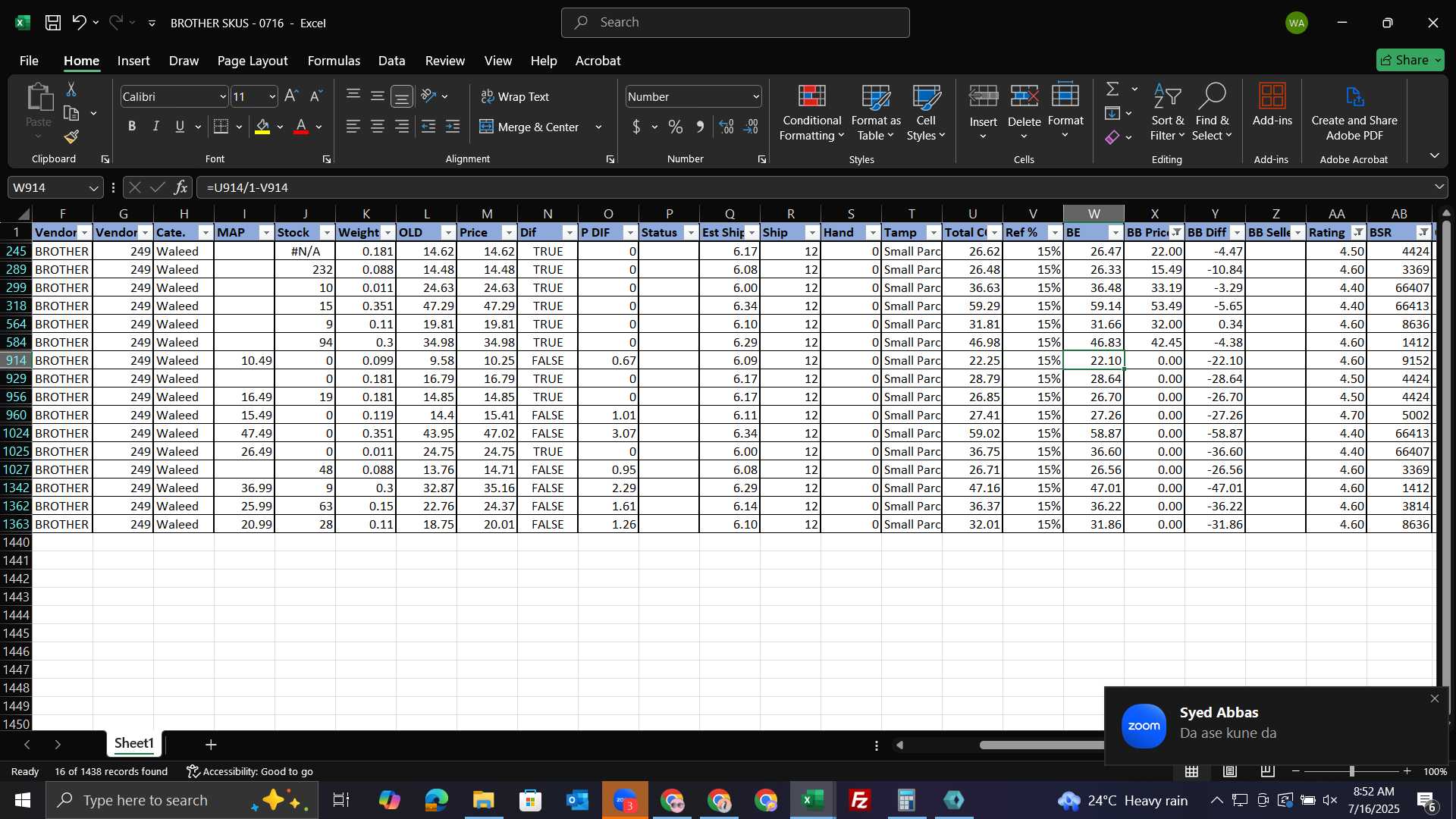Toggle Align Left horizontal alignment

click(x=353, y=127)
